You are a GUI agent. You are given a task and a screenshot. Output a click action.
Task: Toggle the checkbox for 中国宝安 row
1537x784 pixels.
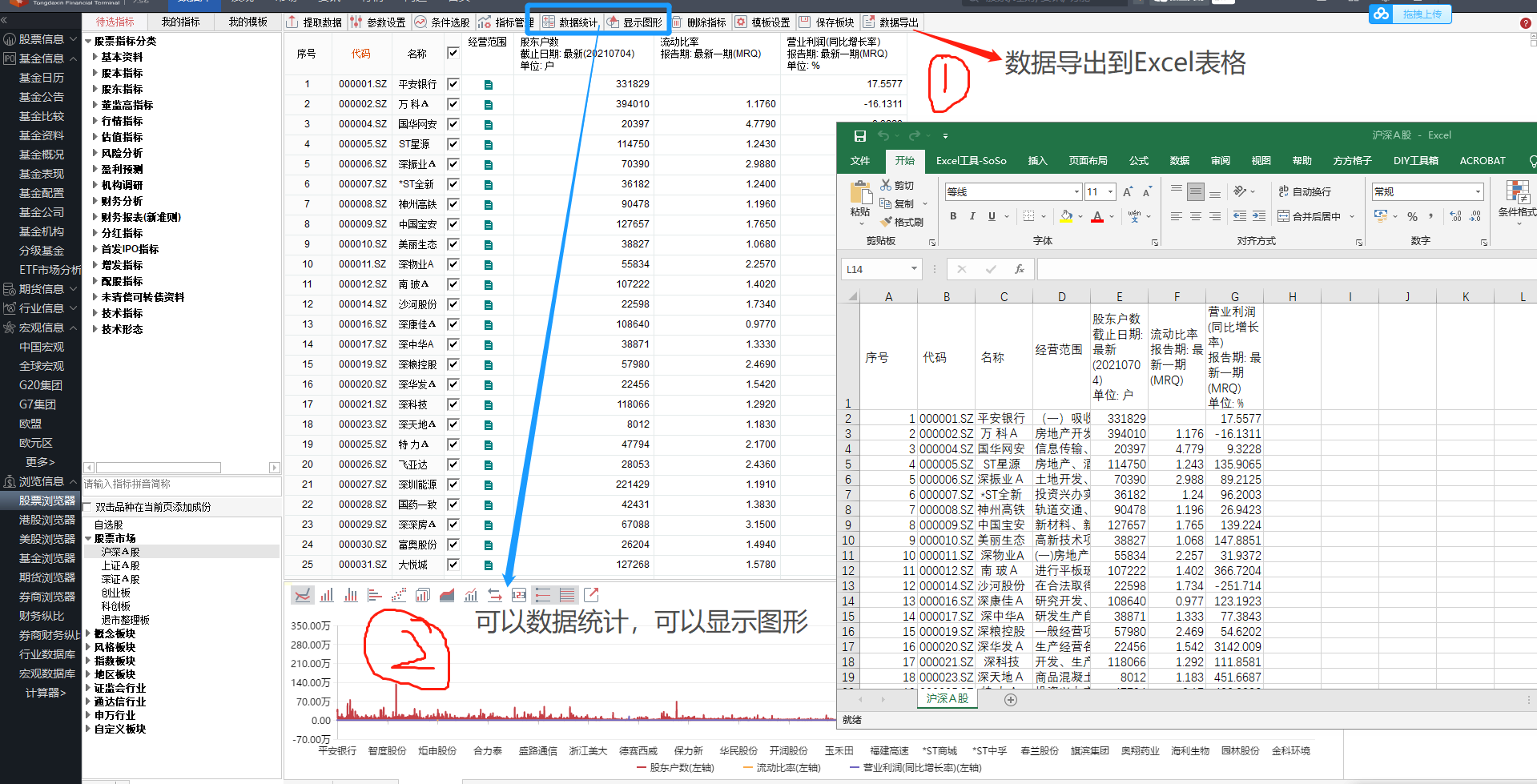coord(453,224)
